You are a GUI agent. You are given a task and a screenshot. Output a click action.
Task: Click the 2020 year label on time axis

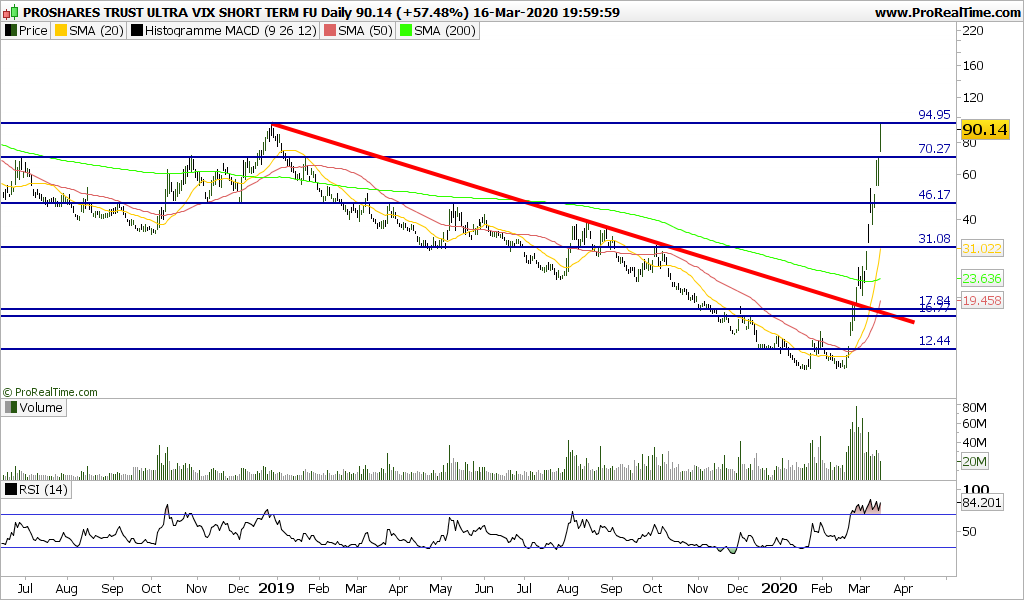779,588
